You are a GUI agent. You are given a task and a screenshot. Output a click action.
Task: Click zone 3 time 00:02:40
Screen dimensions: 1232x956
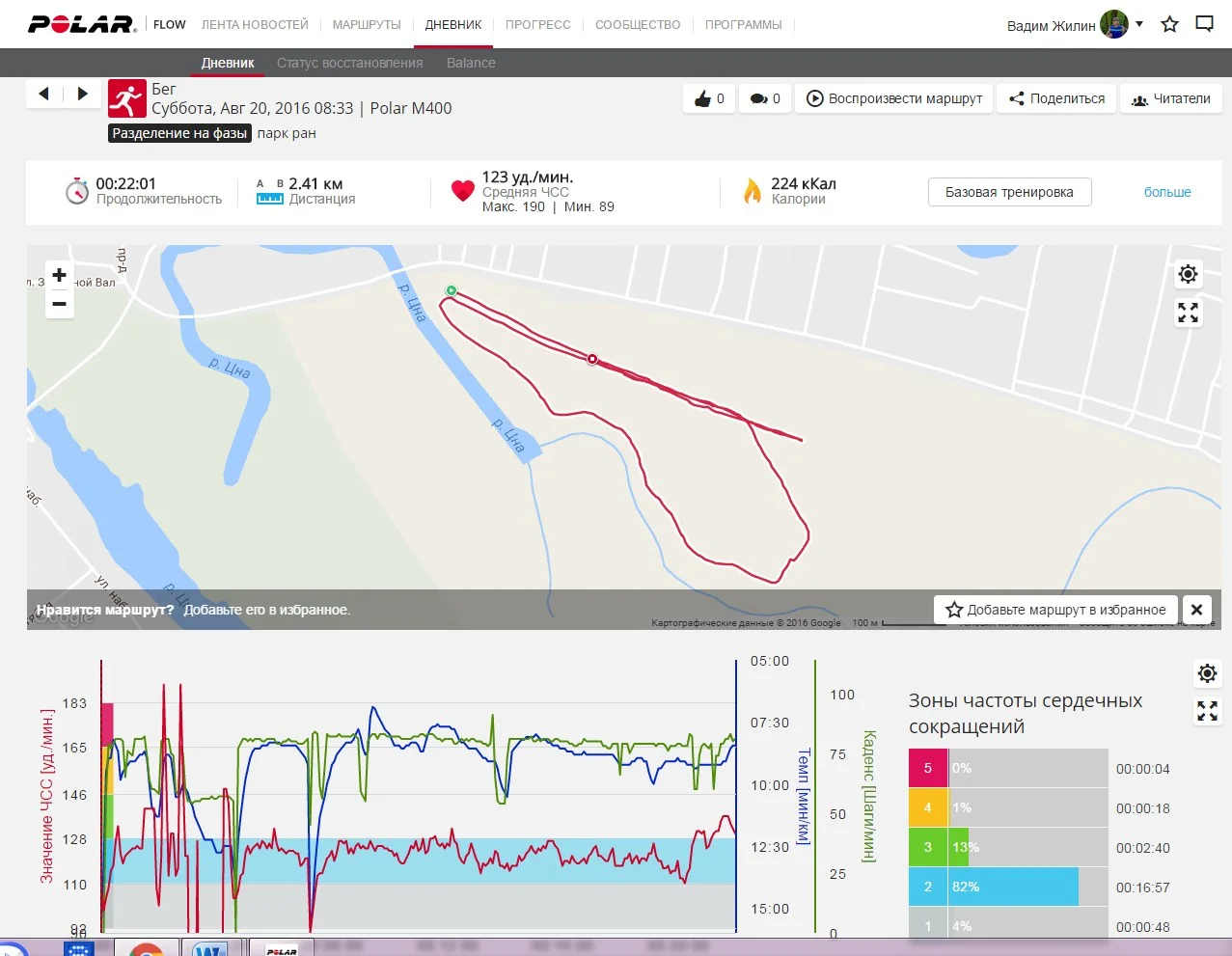1143,848
